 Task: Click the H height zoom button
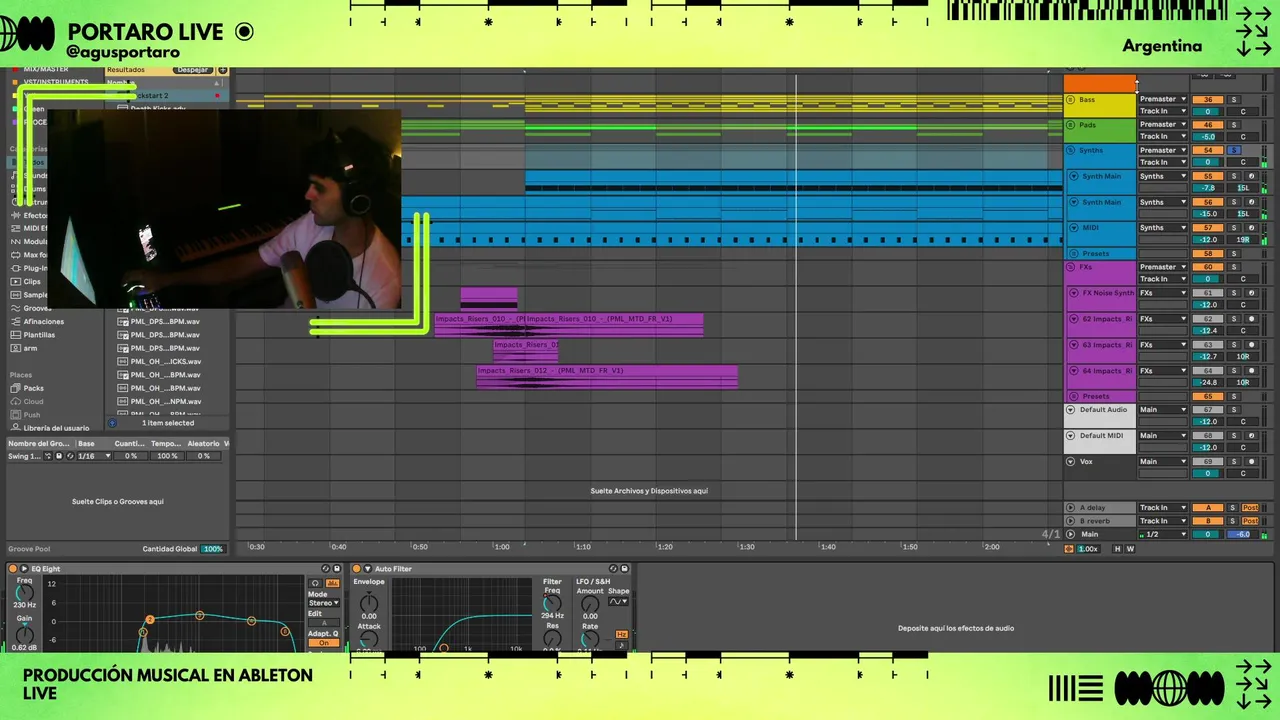point(1117,549)
